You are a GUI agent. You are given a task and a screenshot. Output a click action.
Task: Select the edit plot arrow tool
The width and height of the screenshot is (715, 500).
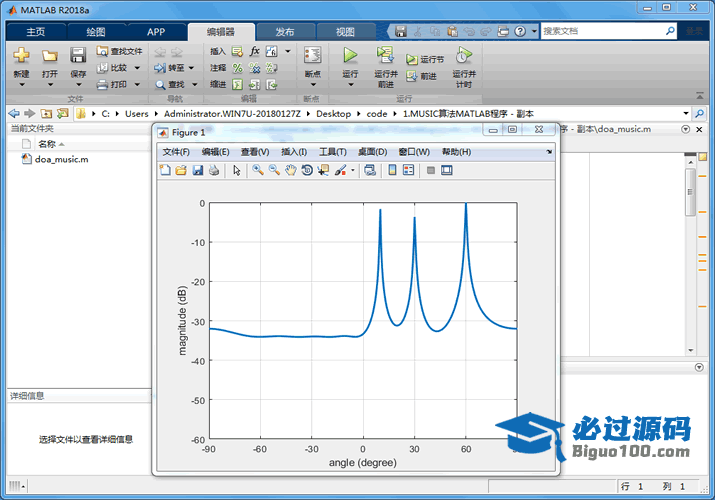[x=237, y=170]
